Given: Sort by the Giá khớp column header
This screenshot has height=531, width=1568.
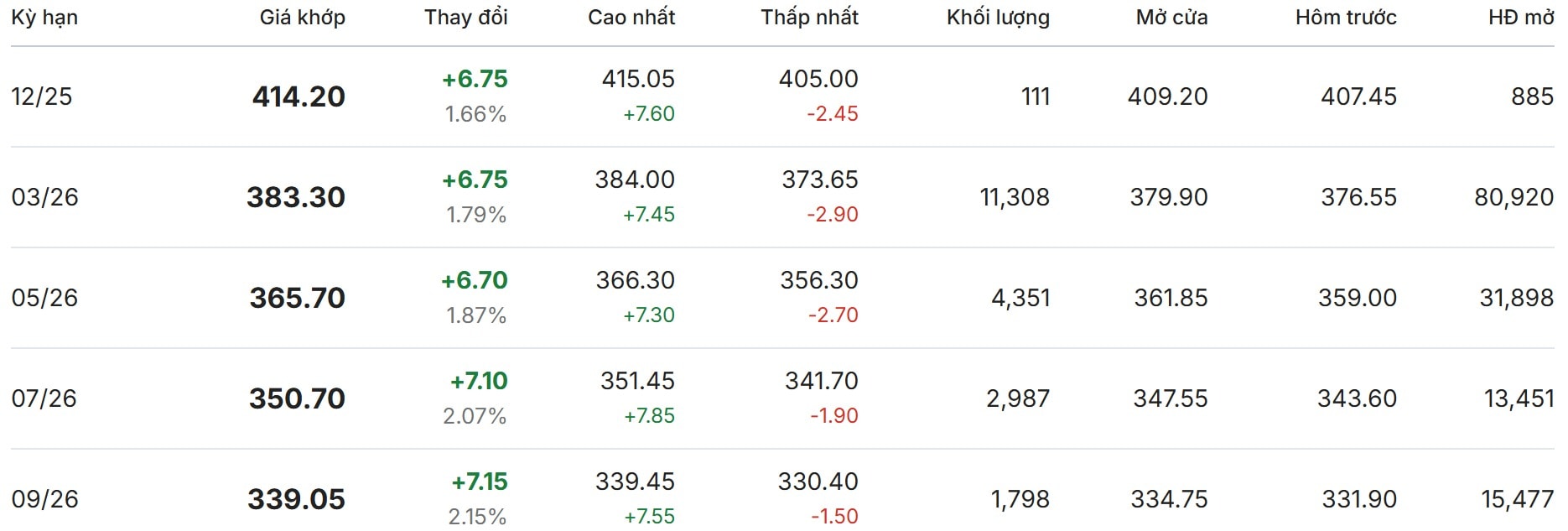Looking at the screenshot, I should point(302,17).
